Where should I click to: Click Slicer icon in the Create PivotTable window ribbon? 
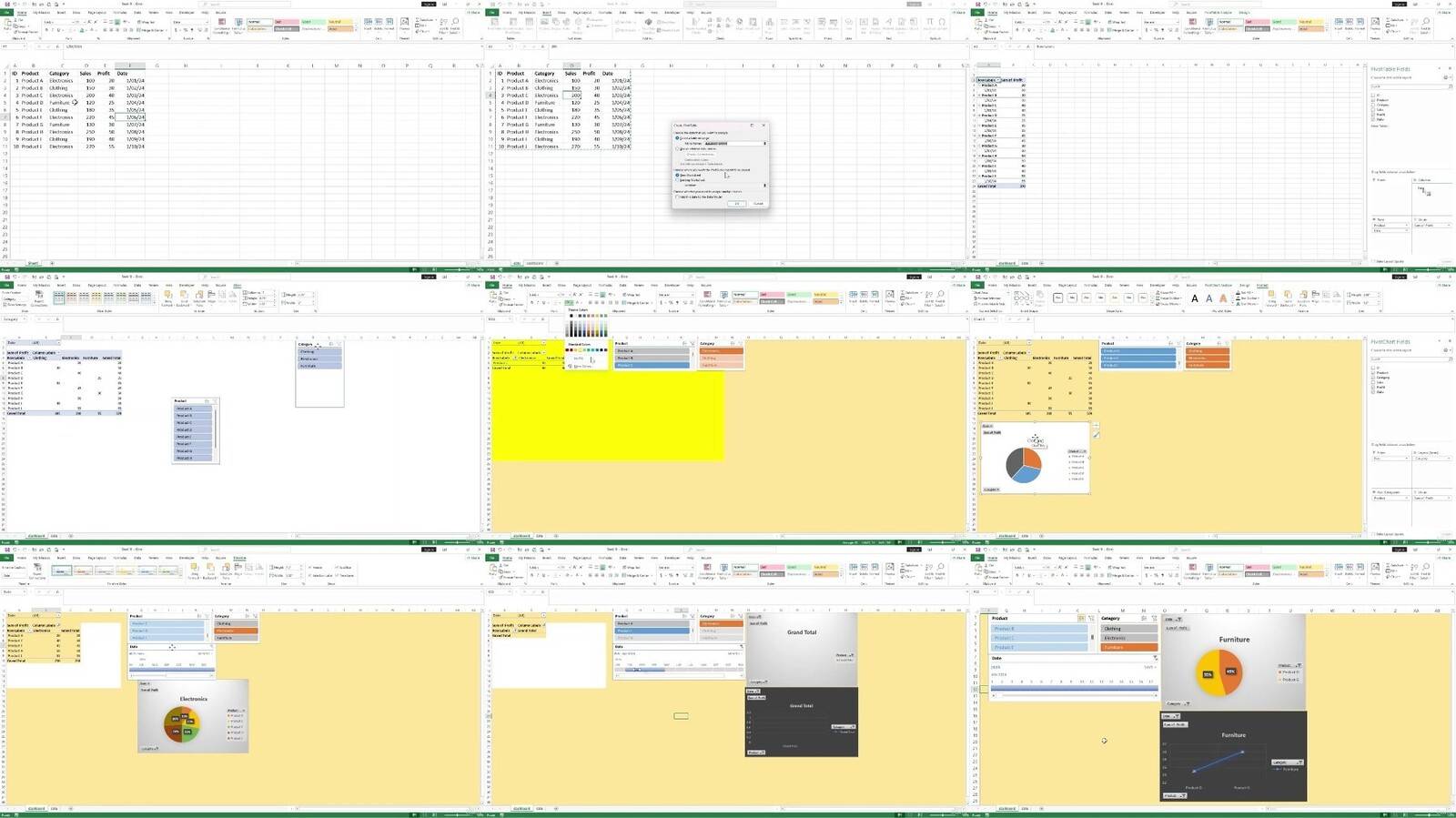pyautogui.click(x=822, y=24)
